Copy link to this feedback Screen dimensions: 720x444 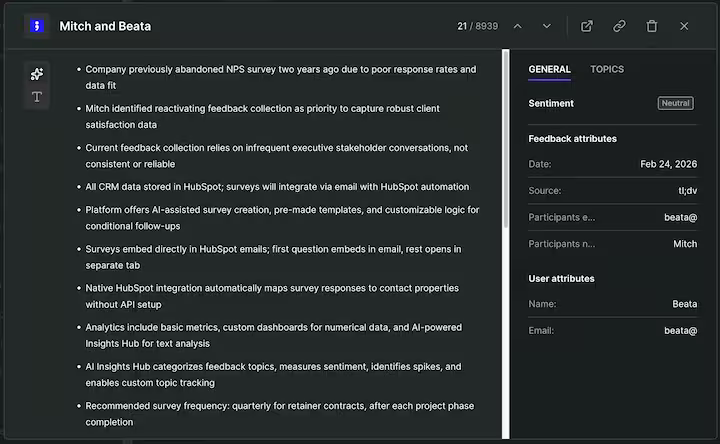coord(619,26)
